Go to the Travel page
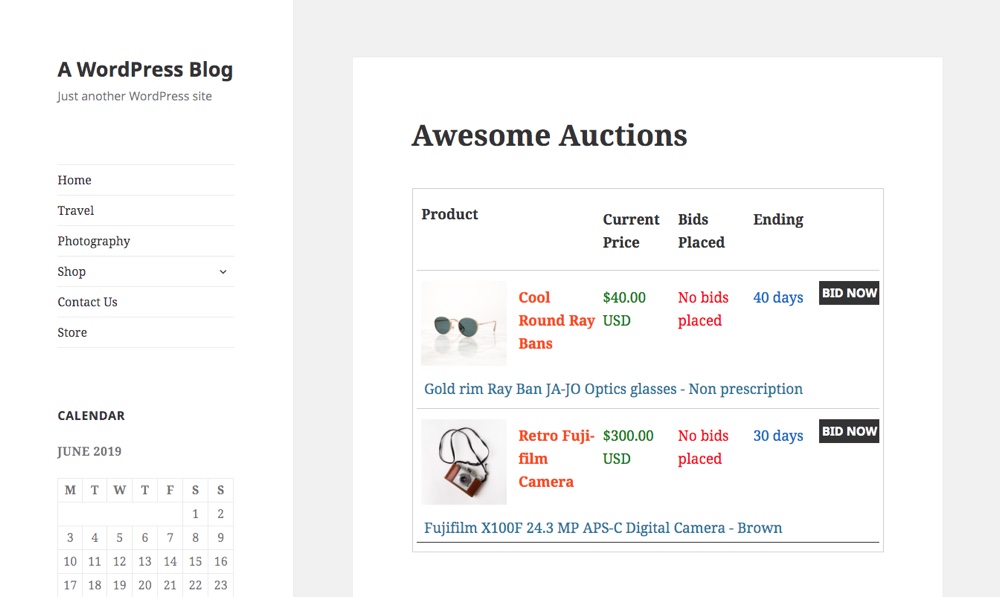This screenshot has width=1000, height=597. pos(75,210)
